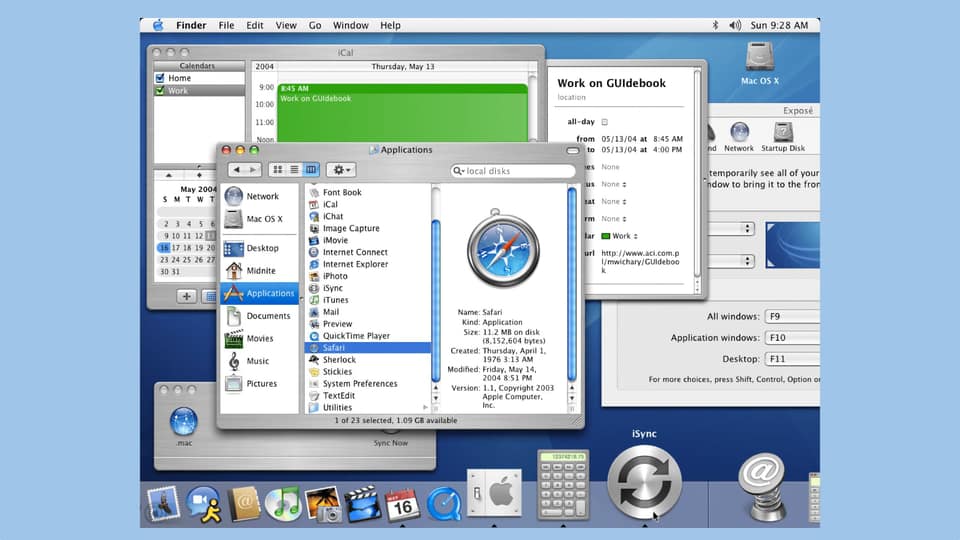The height and width of the screenshot is (540, 960).
Task: Enable the all-day event checkbox
Action: tap(604, 122)
